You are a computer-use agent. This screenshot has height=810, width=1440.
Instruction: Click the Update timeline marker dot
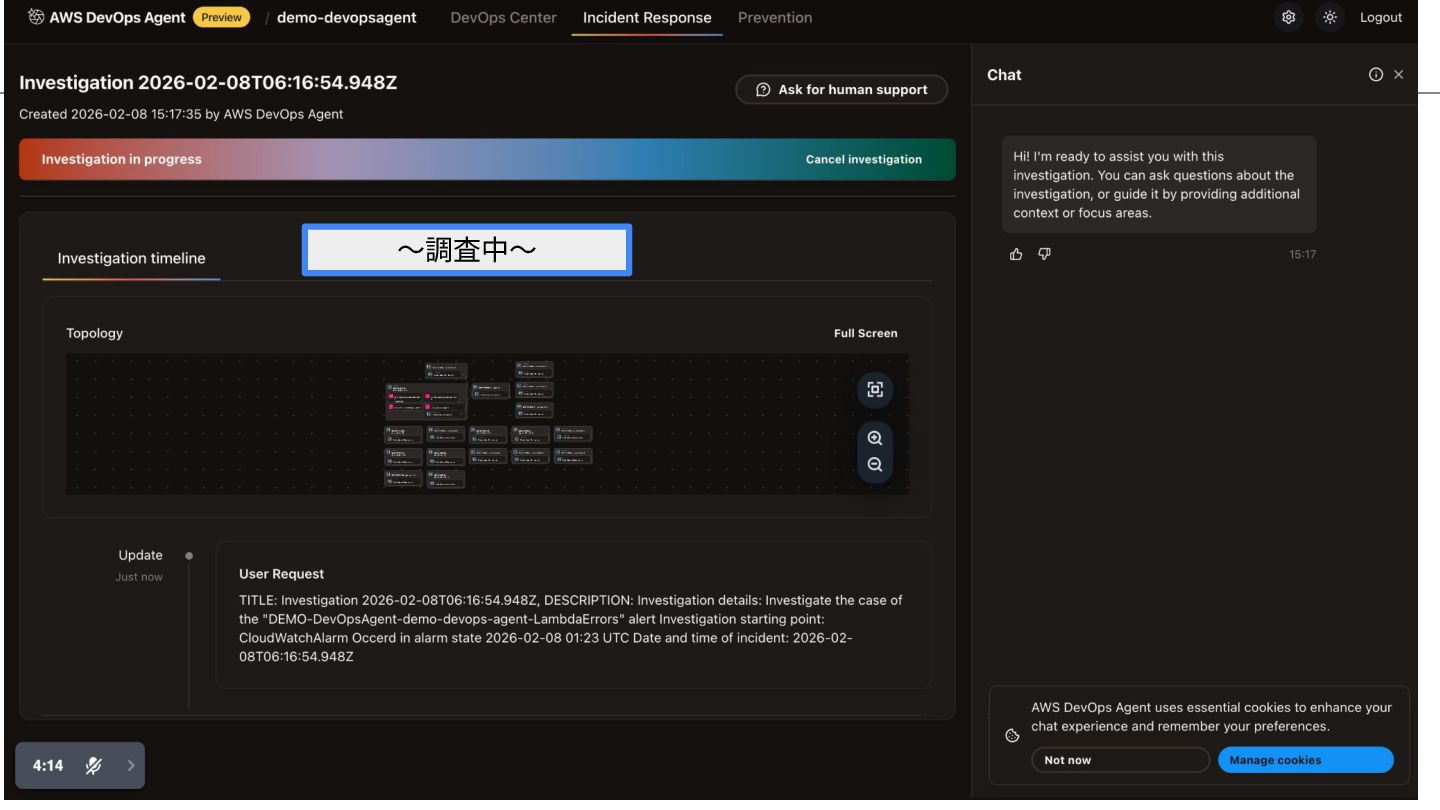[x=189, y=556]
